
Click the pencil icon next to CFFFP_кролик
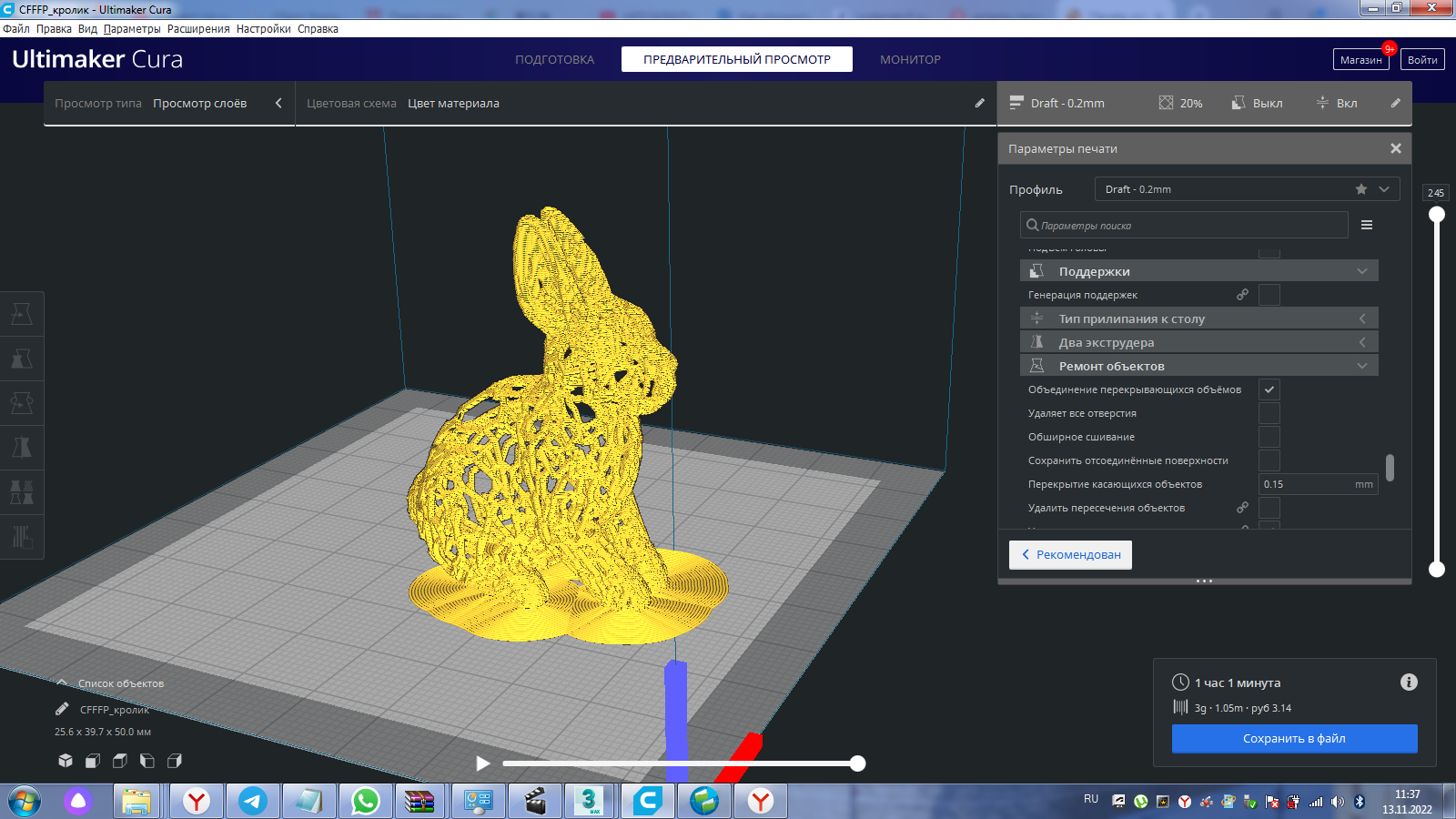tap(62, 709)
